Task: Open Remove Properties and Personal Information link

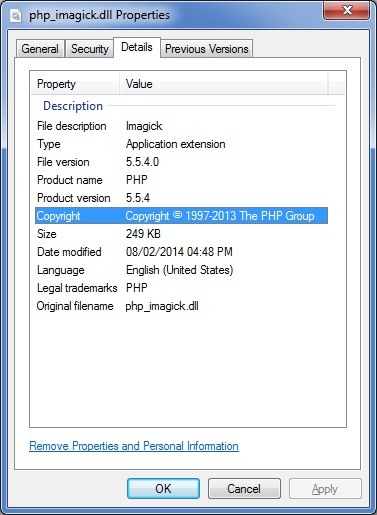Action: (x=134, y=446)
